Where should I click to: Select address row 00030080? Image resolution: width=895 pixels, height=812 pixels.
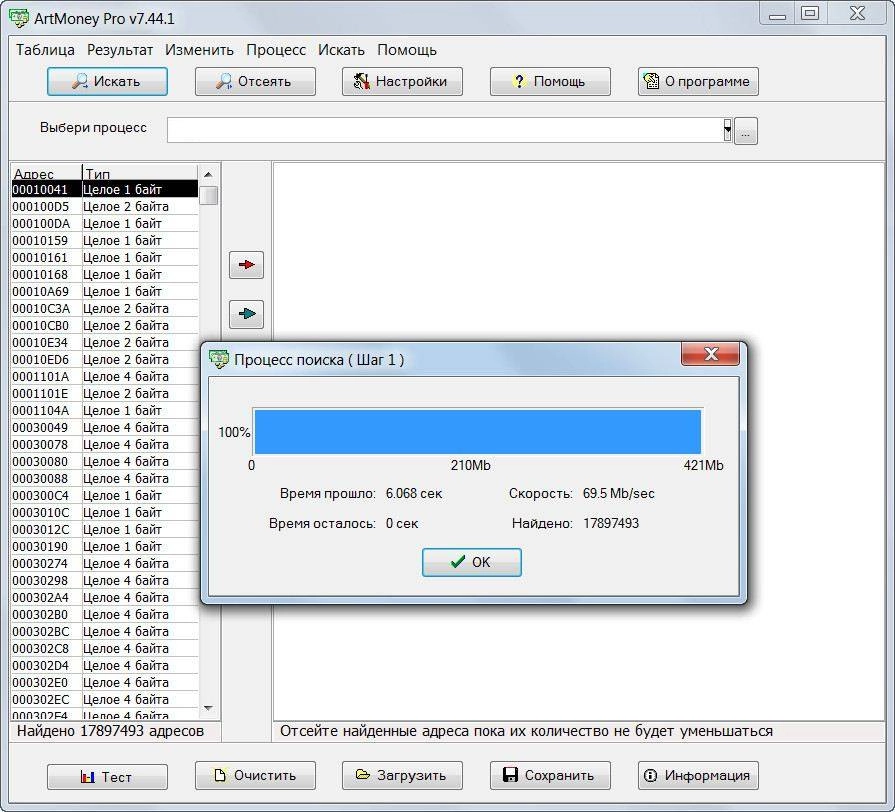(105, 462)
